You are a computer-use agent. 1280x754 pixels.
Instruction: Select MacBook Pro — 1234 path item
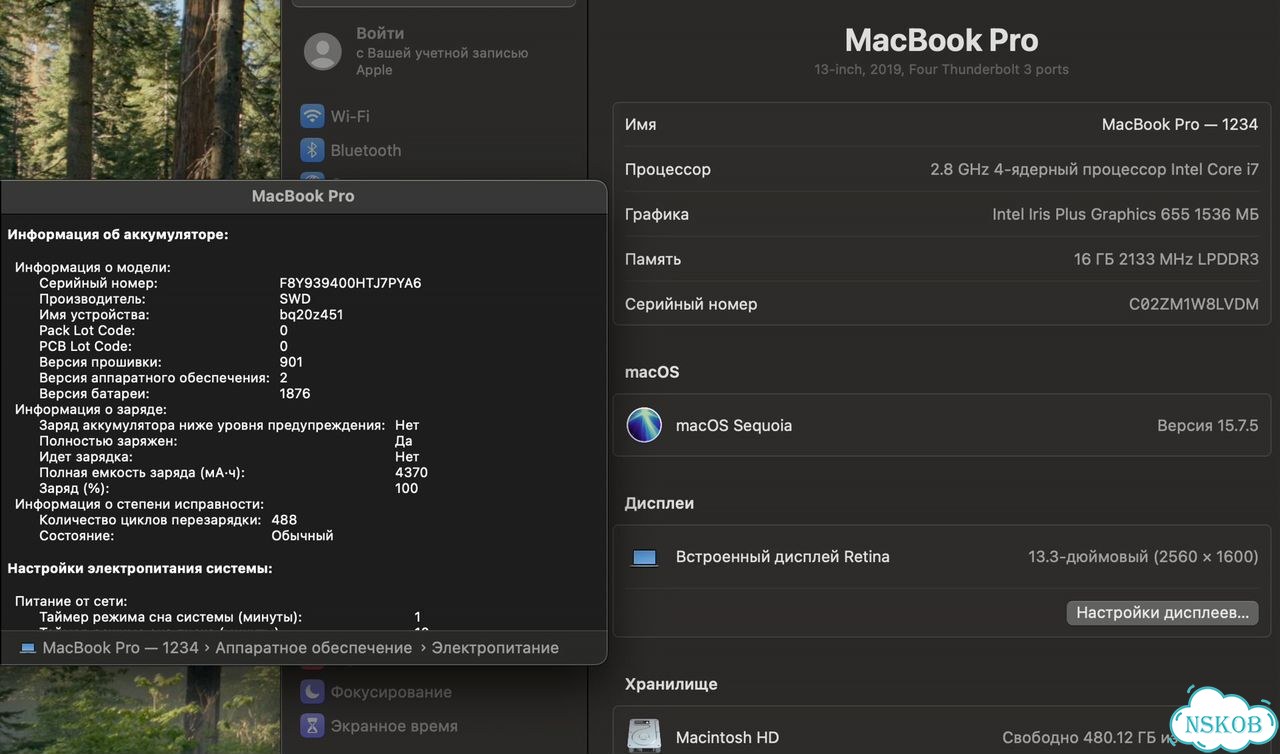coord(120,648)
